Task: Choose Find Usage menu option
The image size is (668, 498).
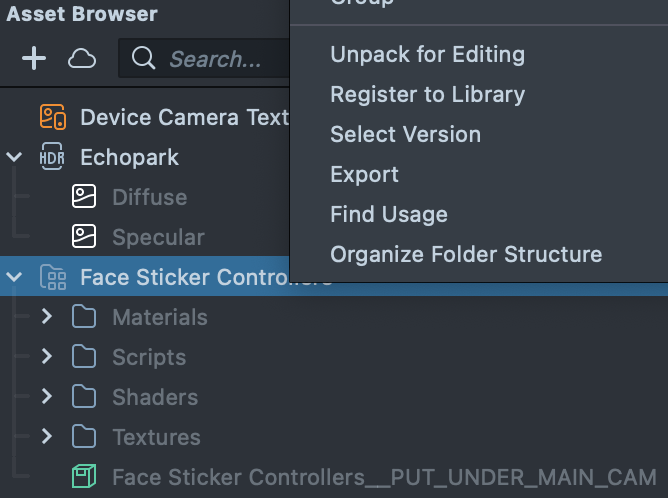Action: pyautogui.click(x=388, y=214)
